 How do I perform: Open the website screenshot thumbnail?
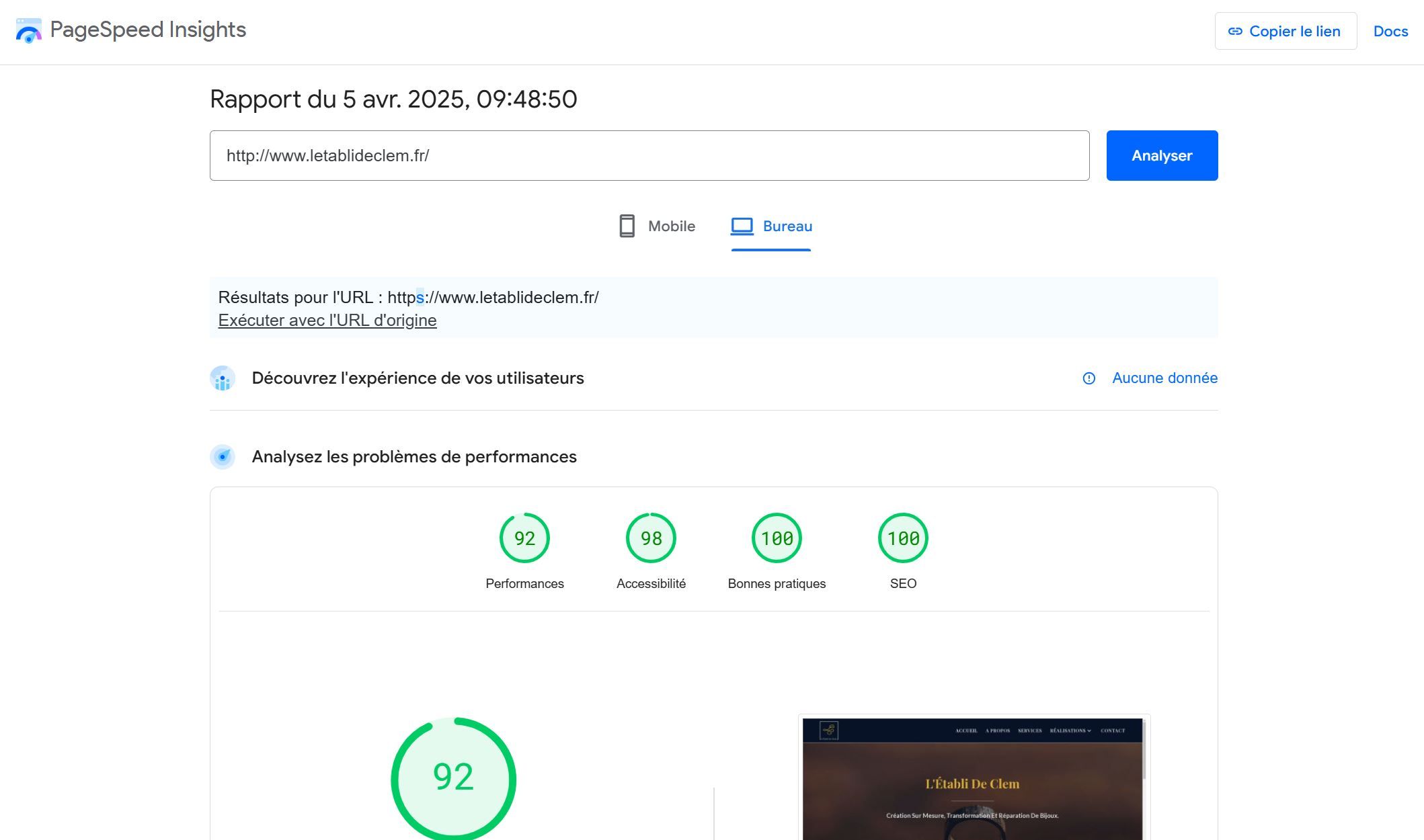[974, 778]
